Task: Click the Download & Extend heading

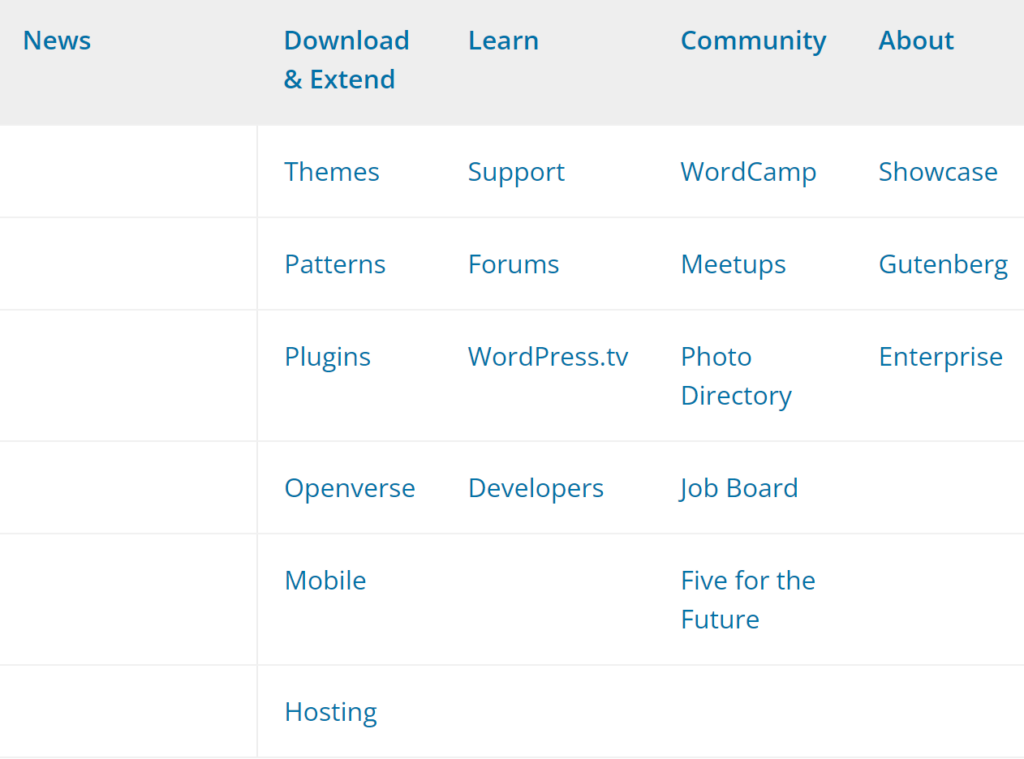Action: coord(347,60)
